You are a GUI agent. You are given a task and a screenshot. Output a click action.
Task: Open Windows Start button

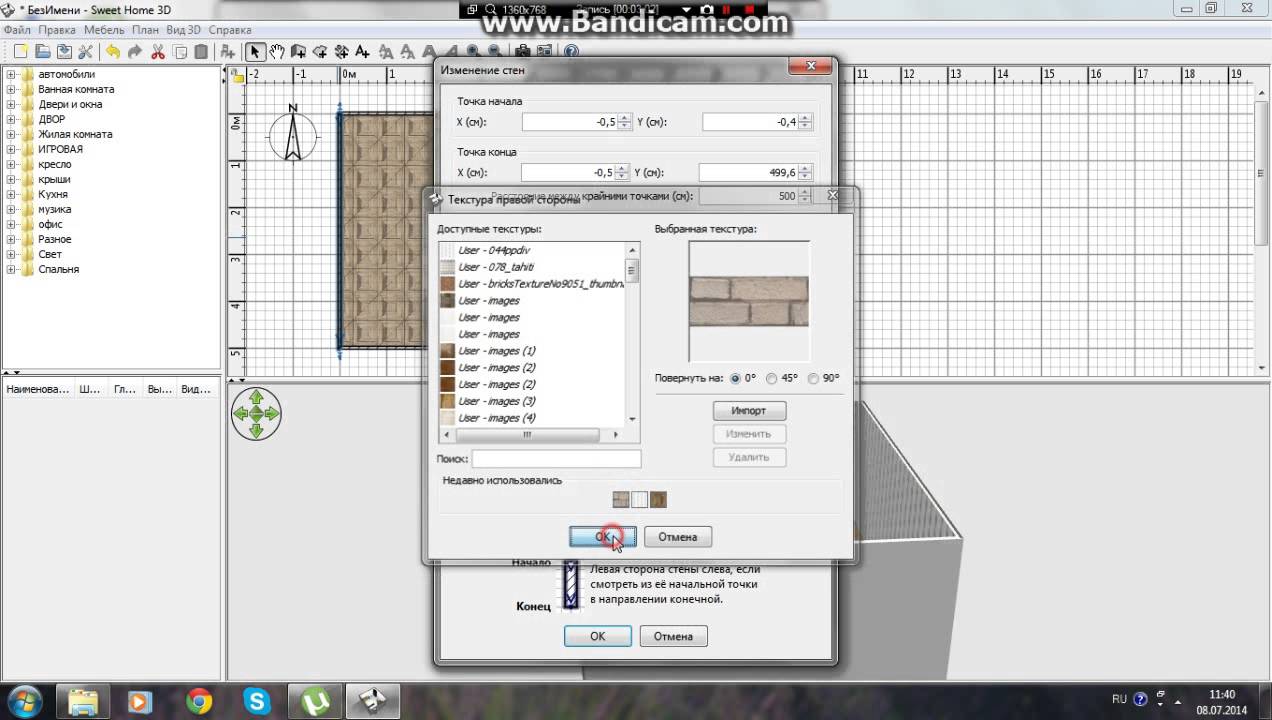[x=24, y=700]
